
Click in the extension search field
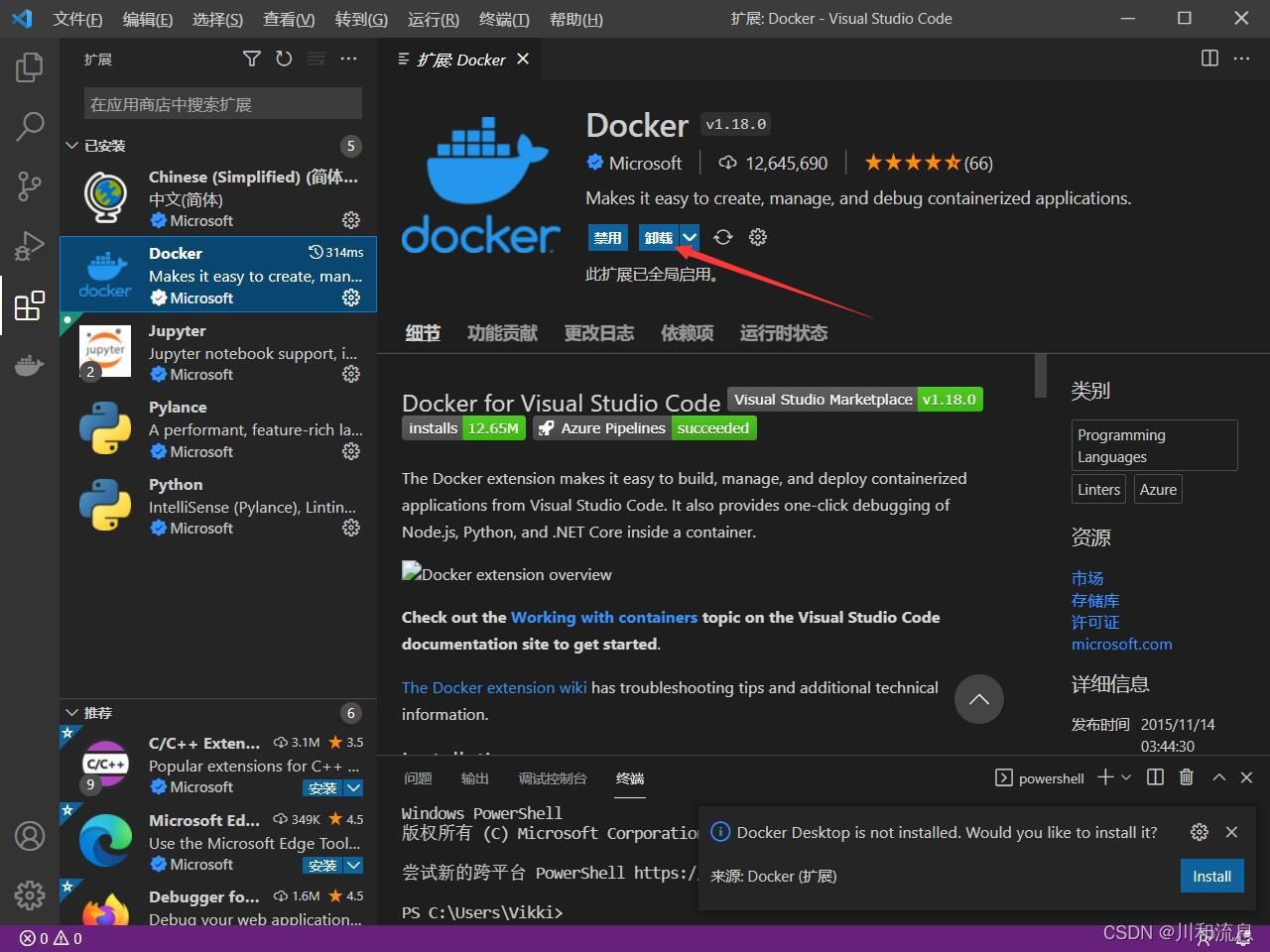pos(223,104)
